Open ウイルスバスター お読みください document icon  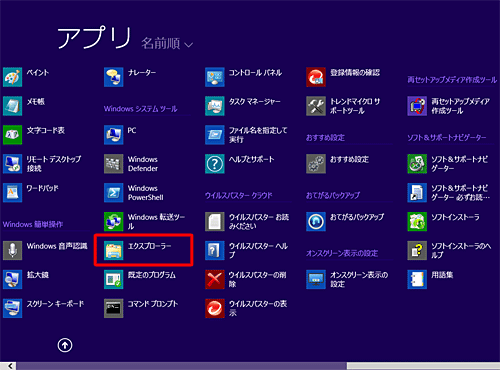pos(215,222)
